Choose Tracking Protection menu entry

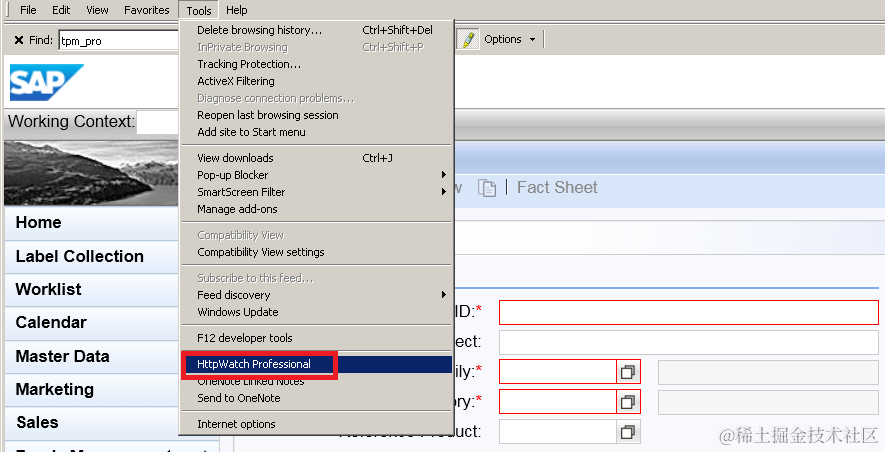317,64
